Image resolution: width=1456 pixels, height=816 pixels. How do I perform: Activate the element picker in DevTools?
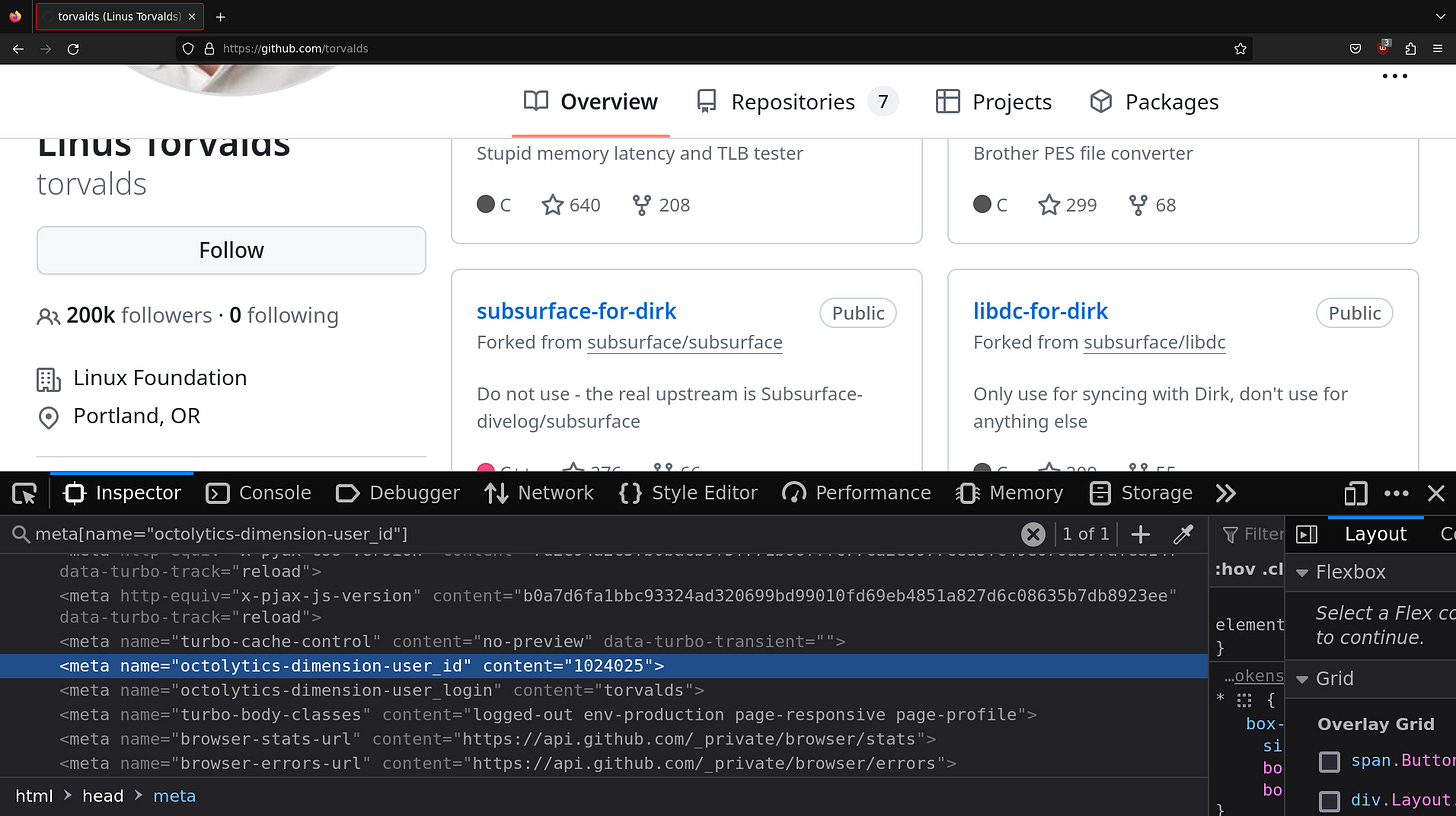(x=24, y=492)
